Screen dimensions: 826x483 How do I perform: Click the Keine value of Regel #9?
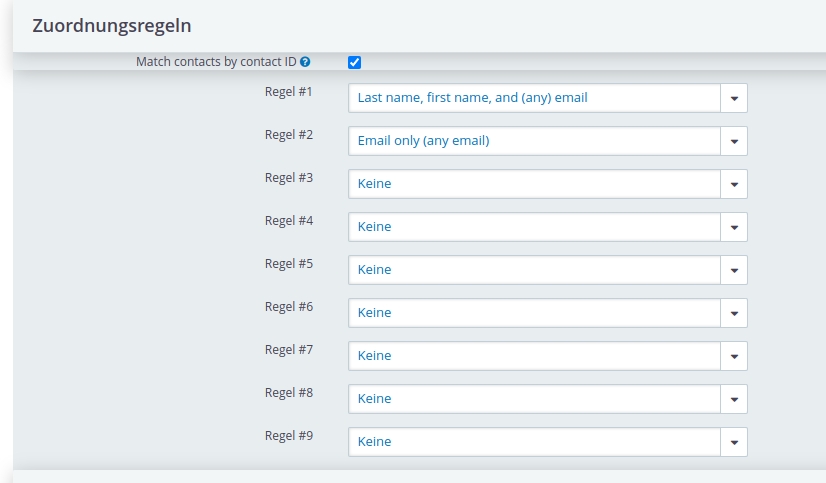pyautogui.click(x=375, y=442)
